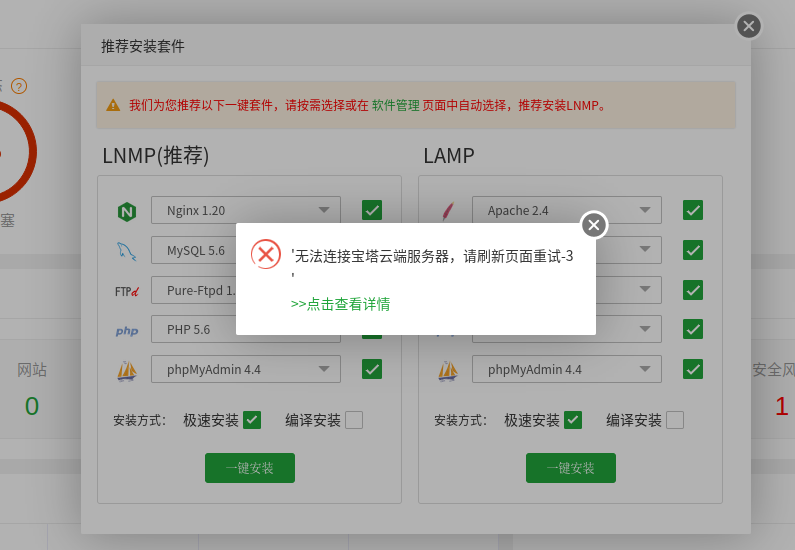
Task: Click the 推荐安装套件 dialog title
Action: [142, 46]
